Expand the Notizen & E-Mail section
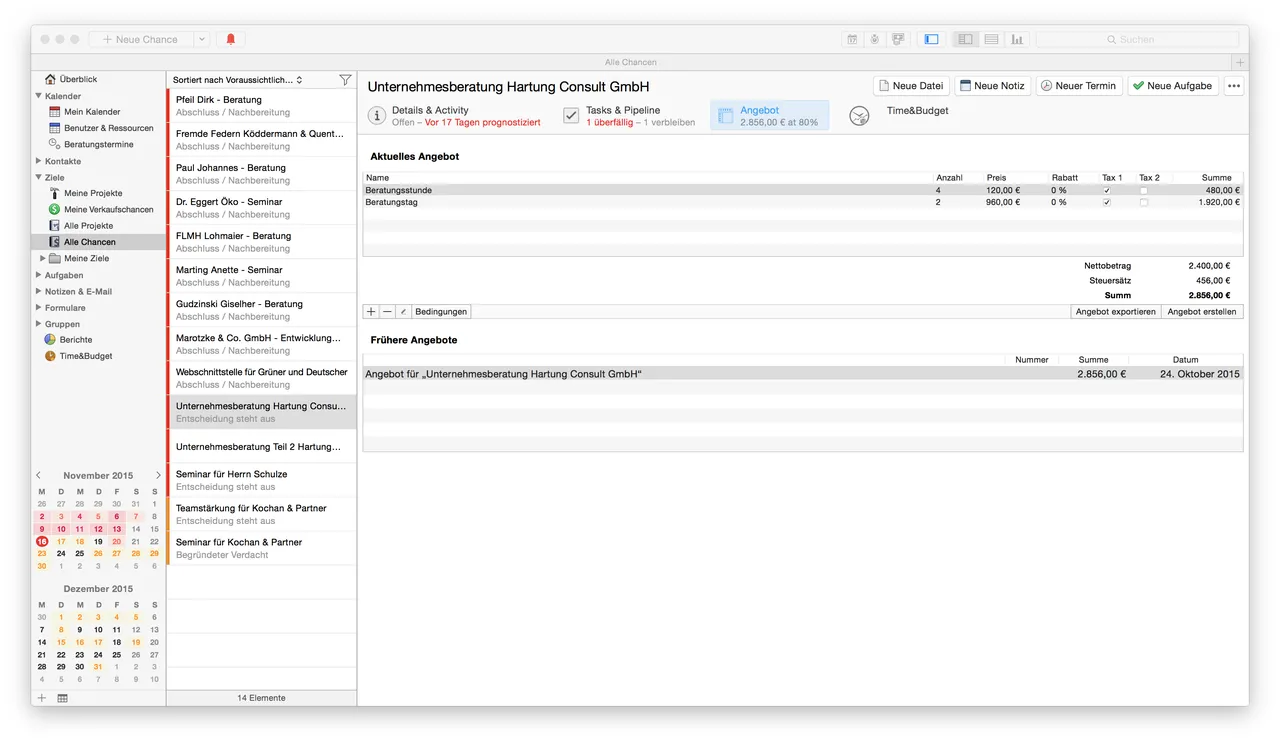This screenshot has width=1280, height=743. coord(38,291)
